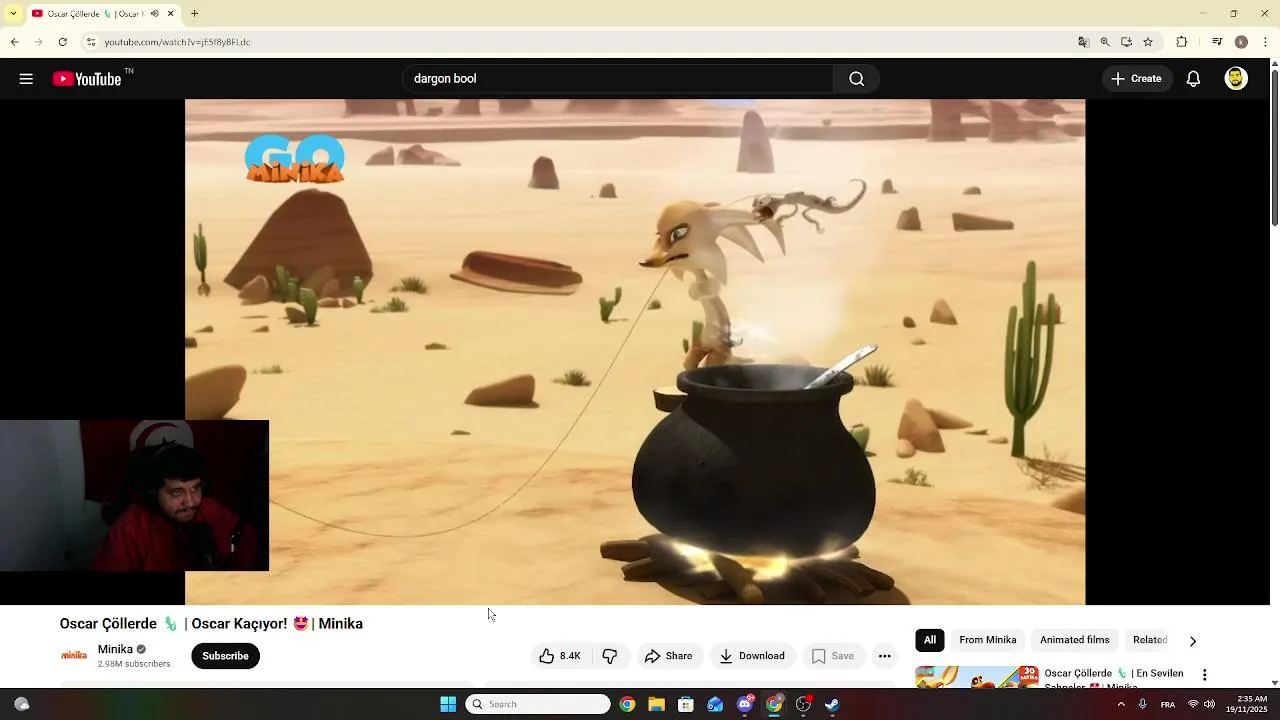Open the YouTube guide hamburger menu

pos(26,79)
